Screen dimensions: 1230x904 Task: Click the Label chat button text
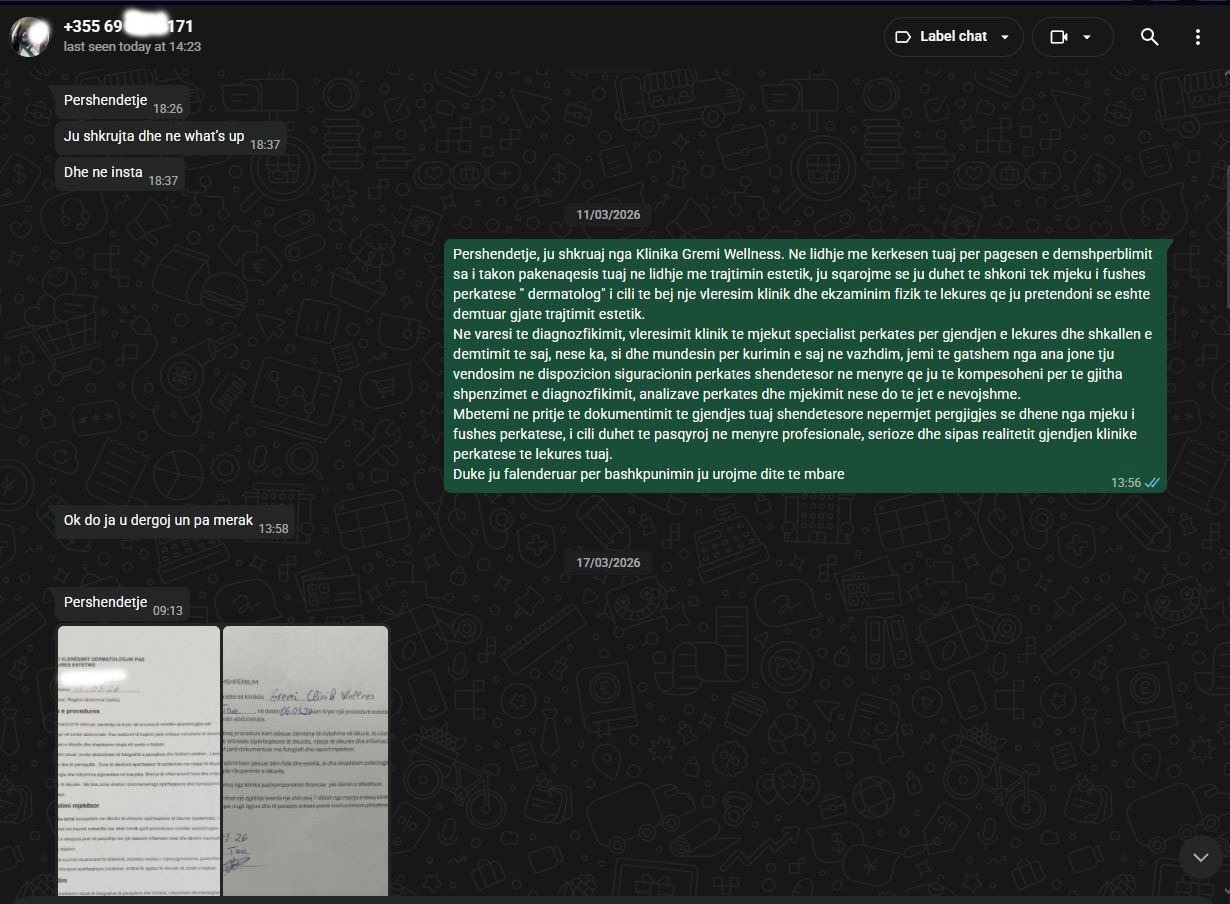[x=953, y=37]
